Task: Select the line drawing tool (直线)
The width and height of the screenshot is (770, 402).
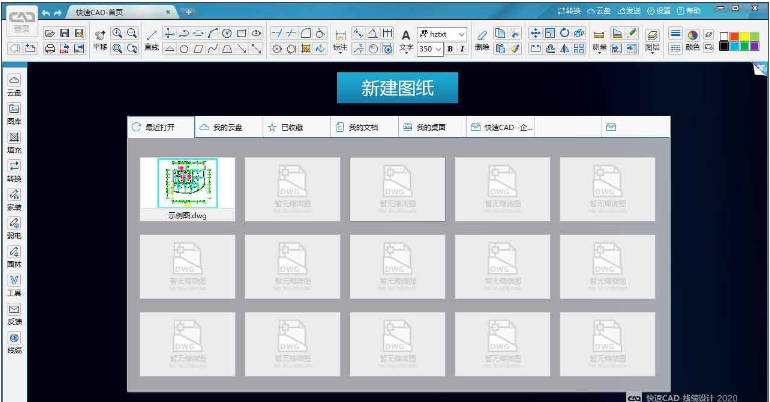Action: [152, 34]
